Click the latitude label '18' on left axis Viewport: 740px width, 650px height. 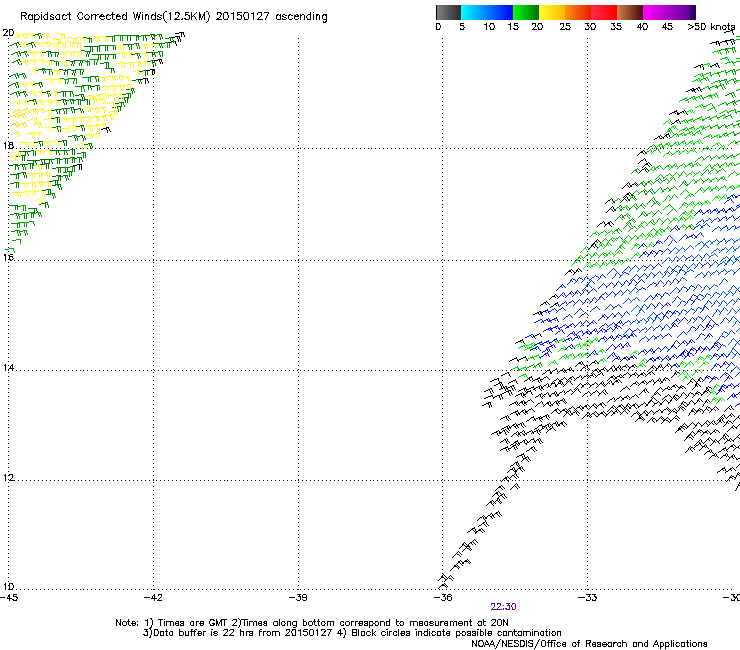click(x=8, y=145)
